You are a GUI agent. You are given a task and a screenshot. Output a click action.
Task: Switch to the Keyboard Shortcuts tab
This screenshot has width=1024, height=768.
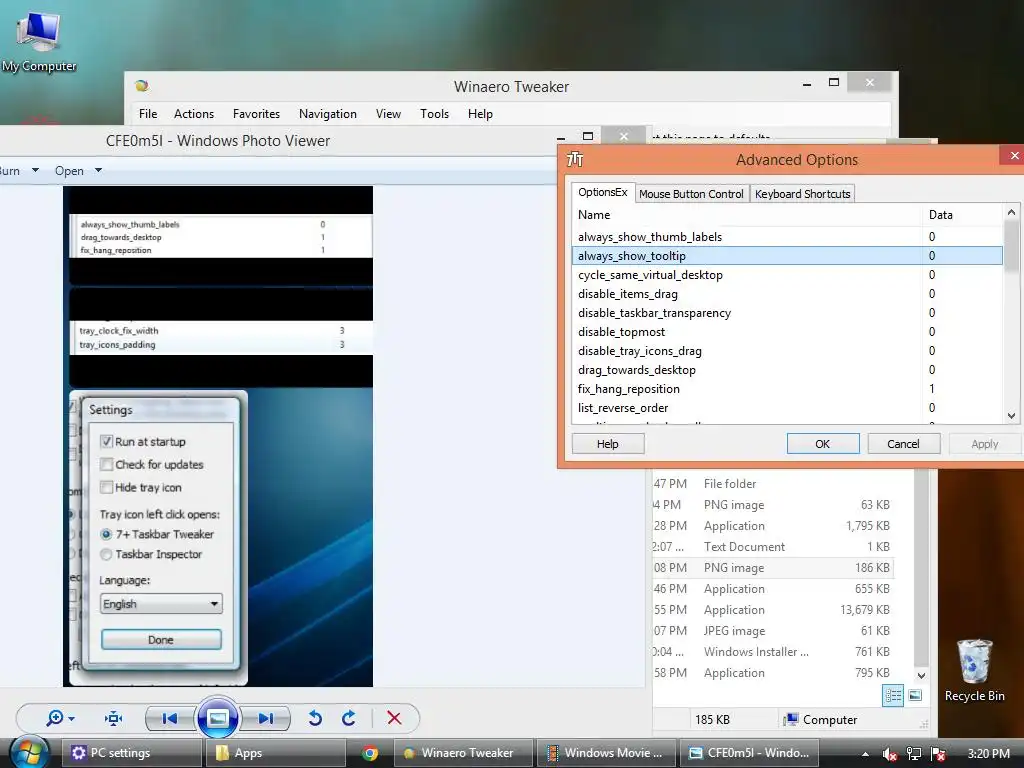(803, 194)
